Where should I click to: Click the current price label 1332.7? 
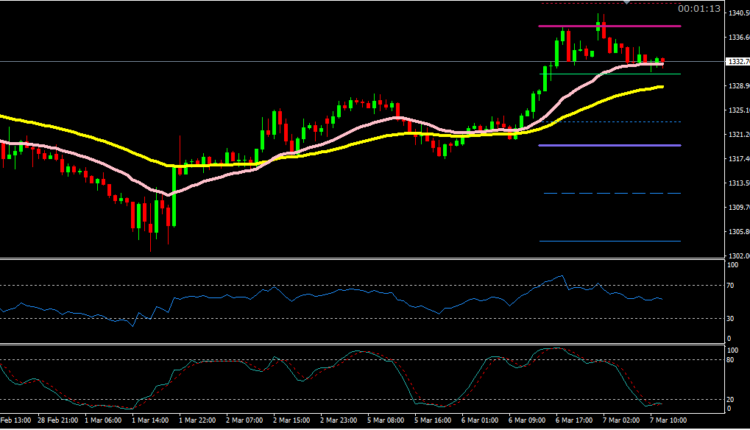pos(735,62)
